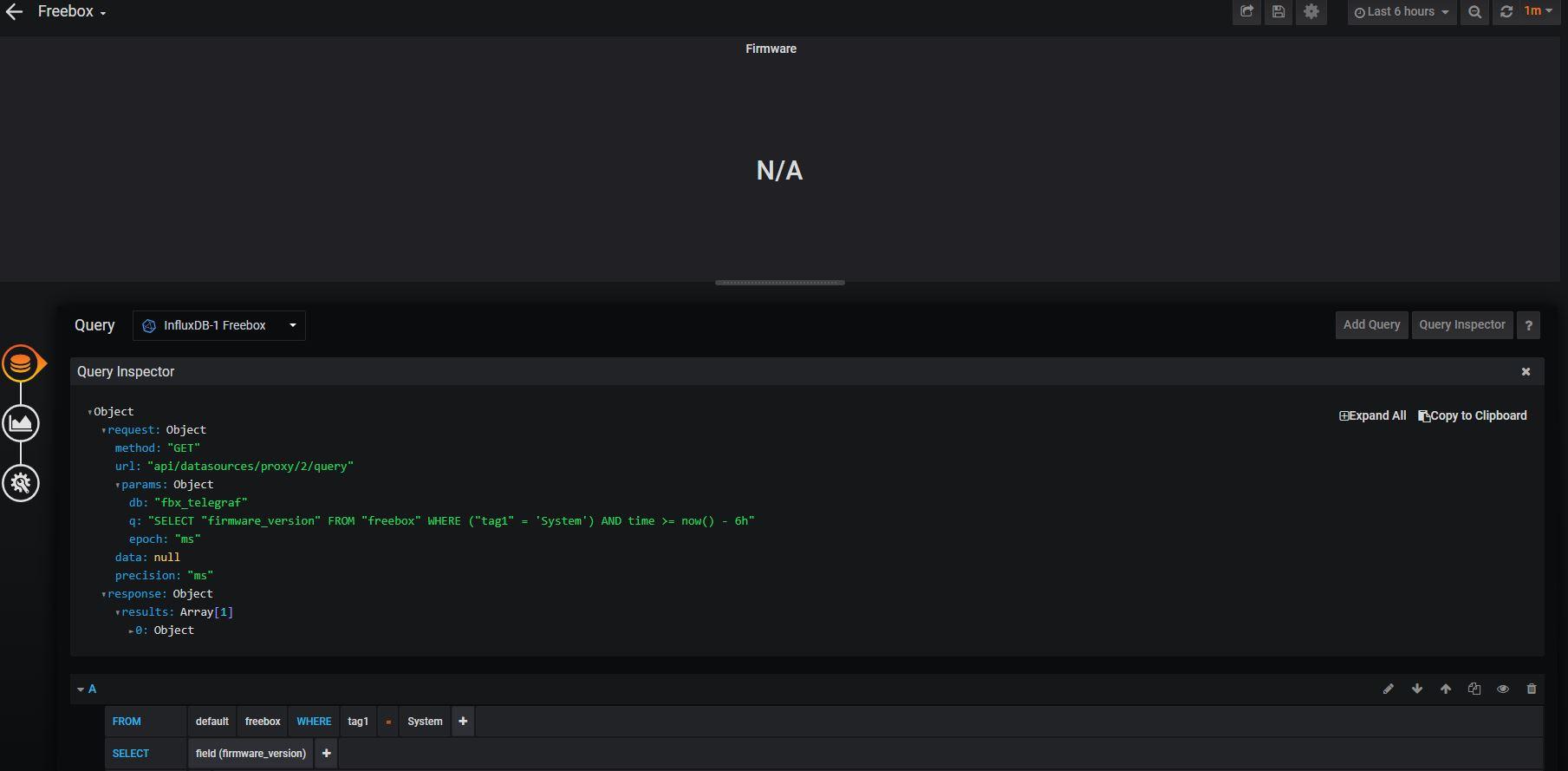Click Expand All in Query Inspector
The height and width of the screenshot is (771, 1568).
[x=1373, y=415]
